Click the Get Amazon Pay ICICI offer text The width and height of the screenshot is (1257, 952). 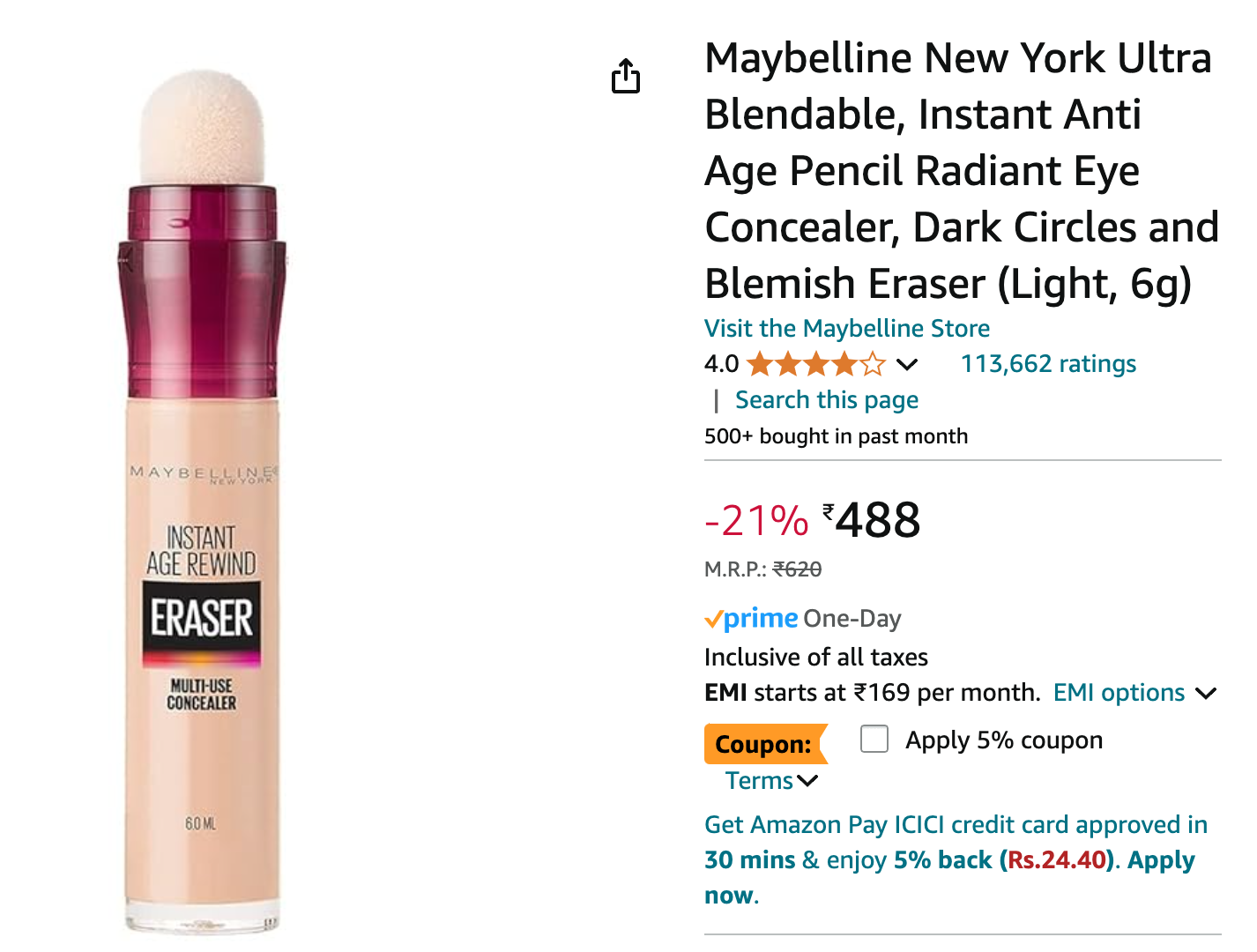click(881, 825)
